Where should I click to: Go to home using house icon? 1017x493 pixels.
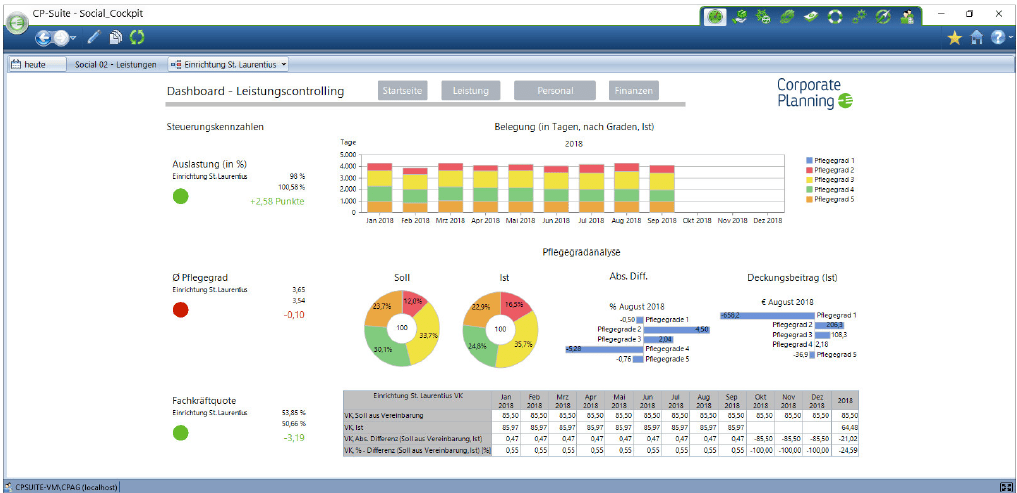(x=976, y=38)
